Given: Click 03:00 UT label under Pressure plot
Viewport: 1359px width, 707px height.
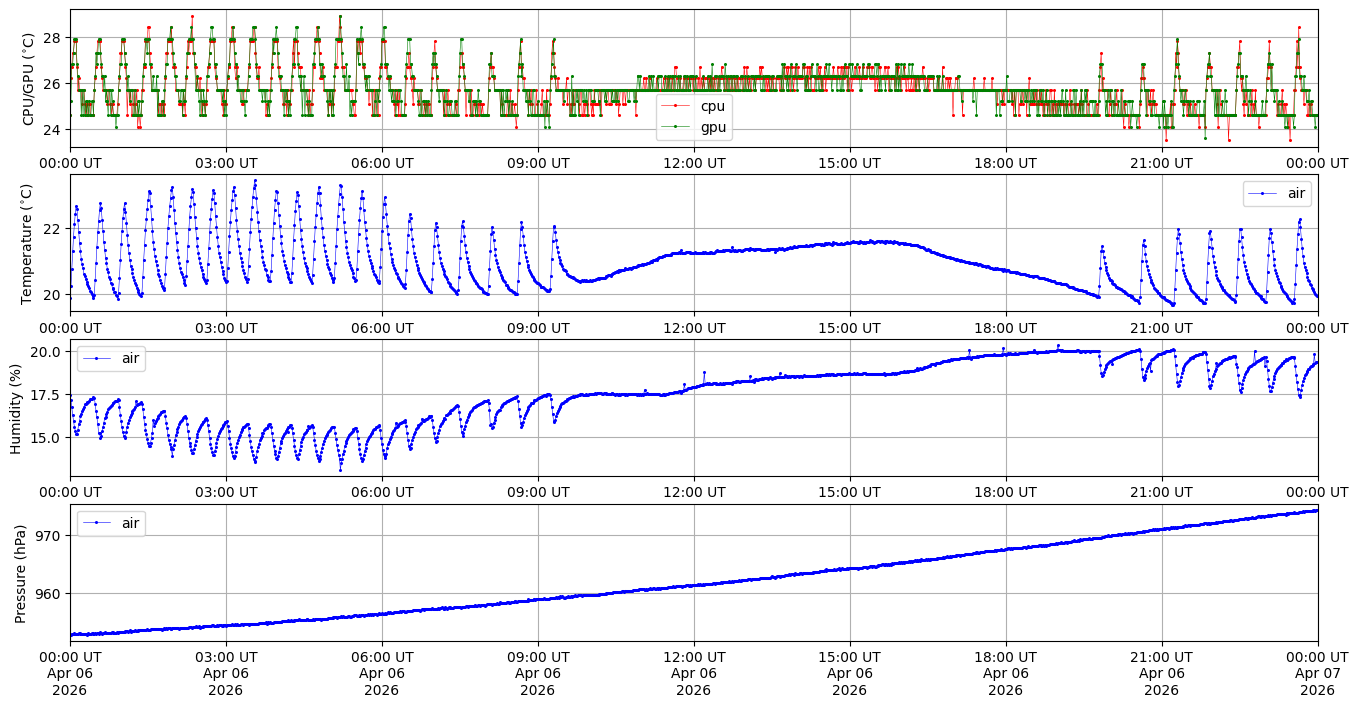Looking at the screenshot, I should point(226,657).
